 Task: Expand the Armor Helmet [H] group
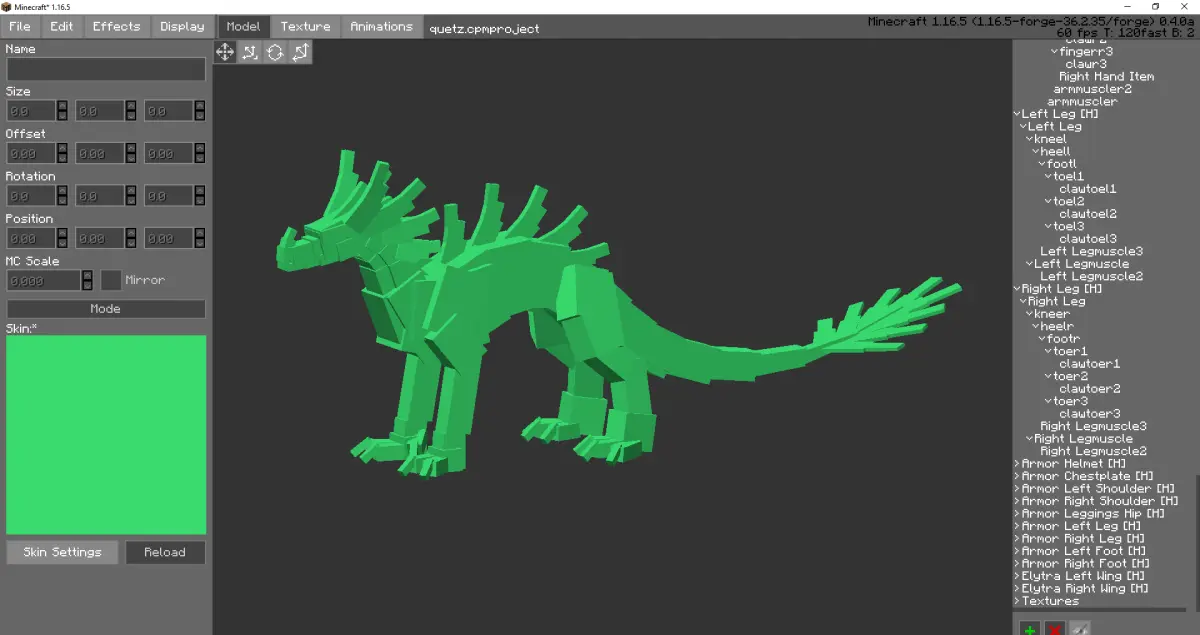click(1017, 464)
